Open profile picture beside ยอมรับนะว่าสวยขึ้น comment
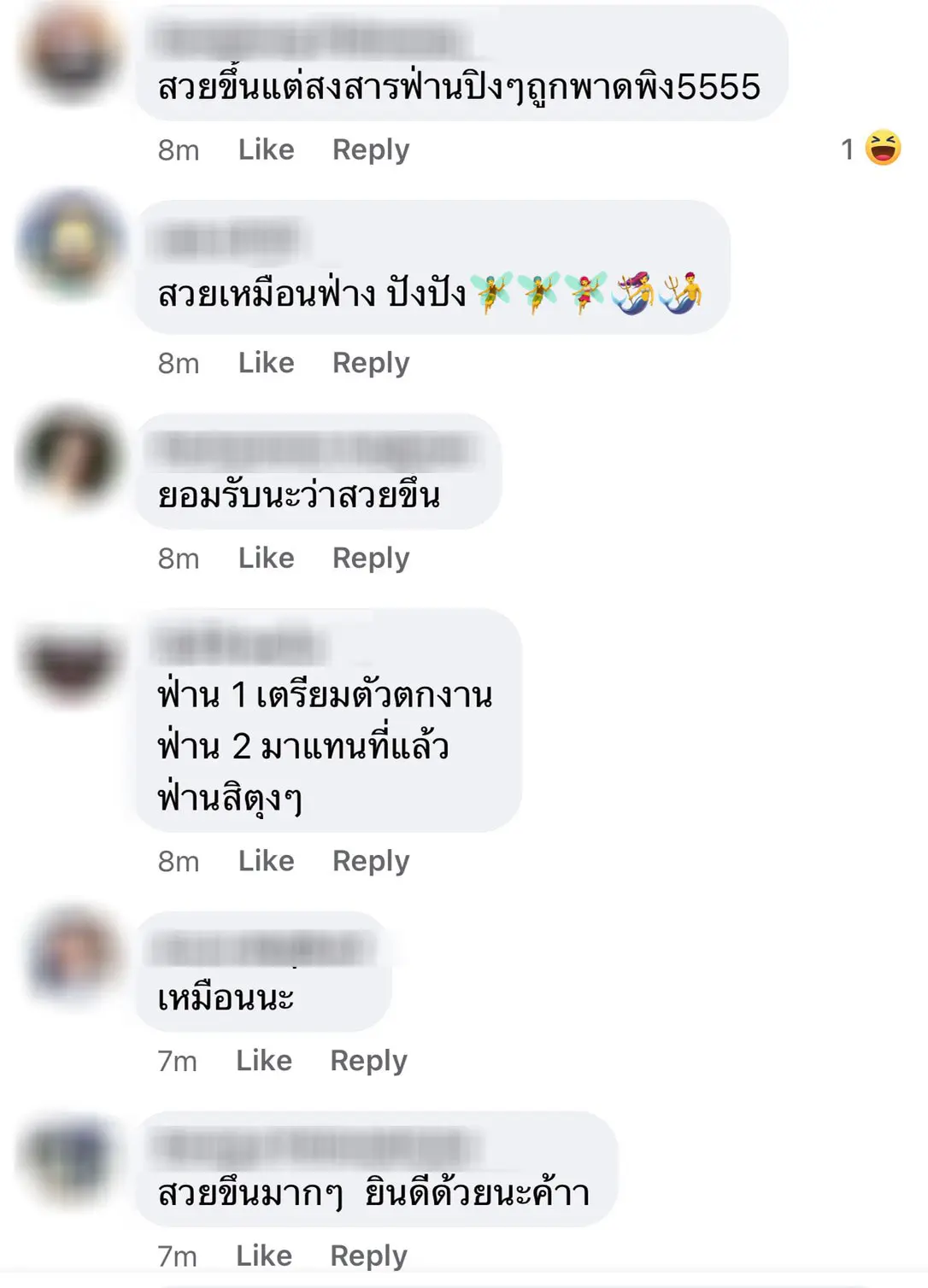Viewport: 928px width, 1288px height. click(71, 455)
